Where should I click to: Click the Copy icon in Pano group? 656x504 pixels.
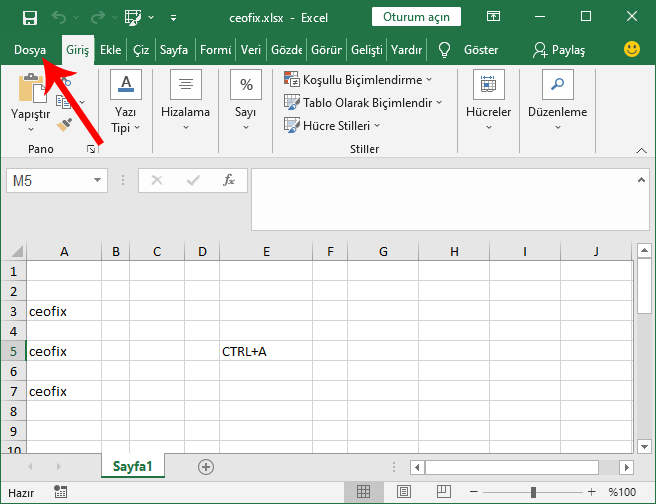point(64,101)
